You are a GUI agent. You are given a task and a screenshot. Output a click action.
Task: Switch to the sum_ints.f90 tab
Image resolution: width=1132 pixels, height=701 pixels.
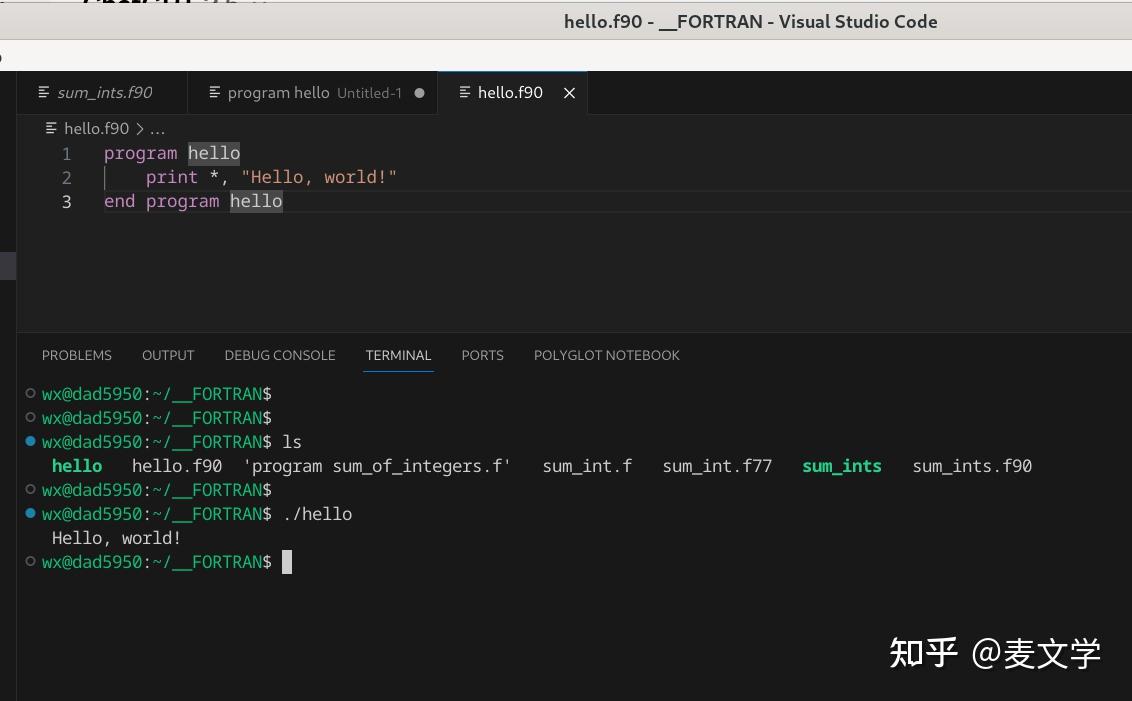click(104, 92)
